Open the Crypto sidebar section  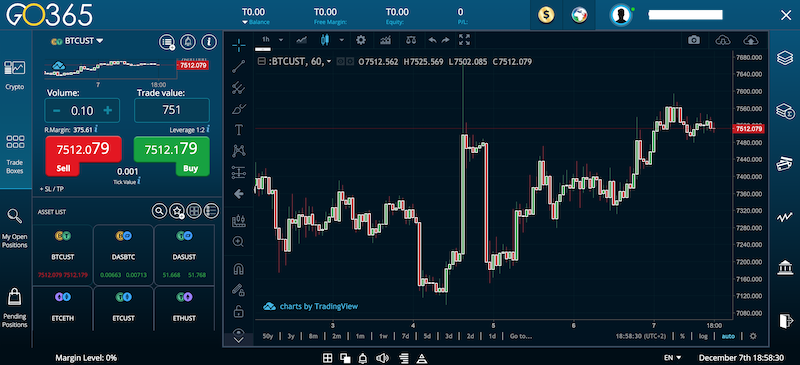click(15, 75)
